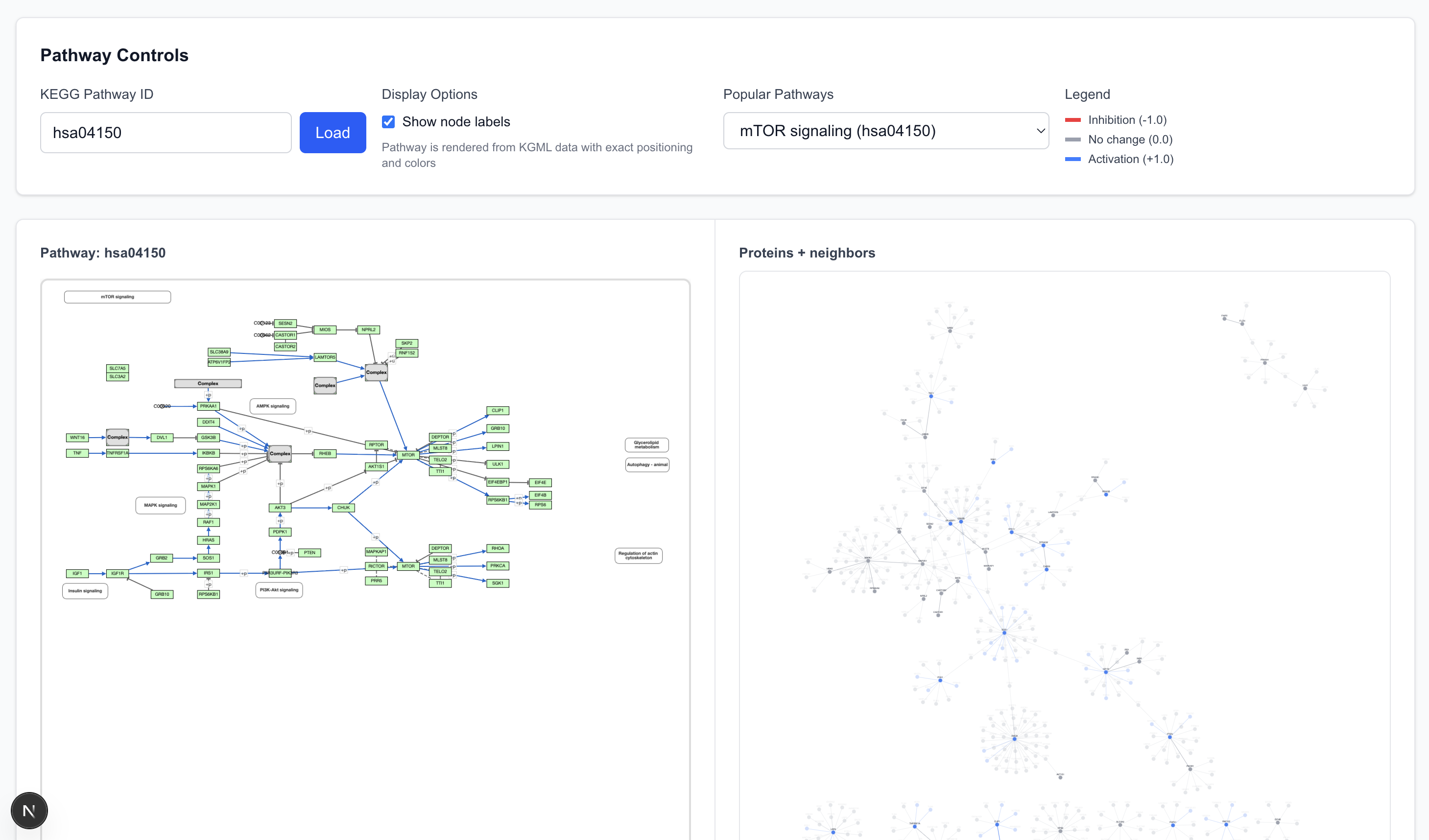Select the PTEN gene node
1429x840 pixels.
[310, 553]
